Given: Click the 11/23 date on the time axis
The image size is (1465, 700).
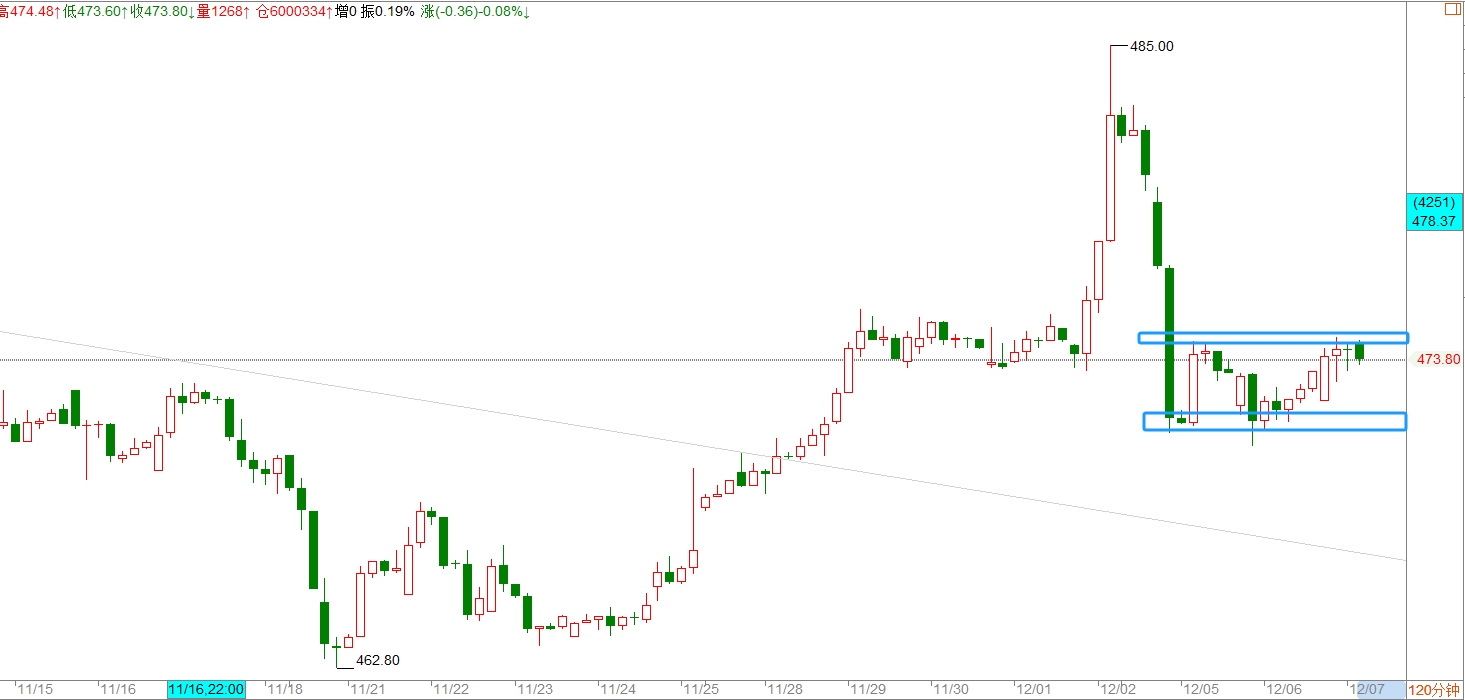Looking at the screenshot, I should (535, 689).
